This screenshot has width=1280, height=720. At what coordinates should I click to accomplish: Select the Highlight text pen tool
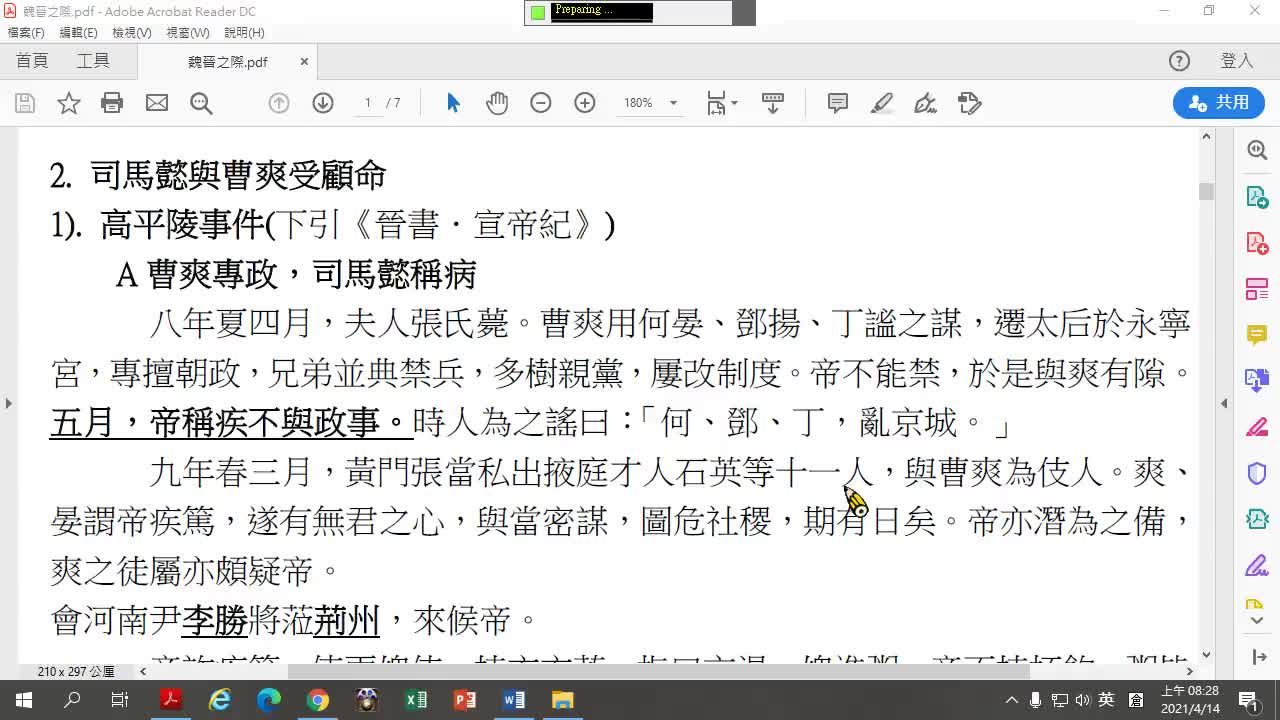click(881, 103)
